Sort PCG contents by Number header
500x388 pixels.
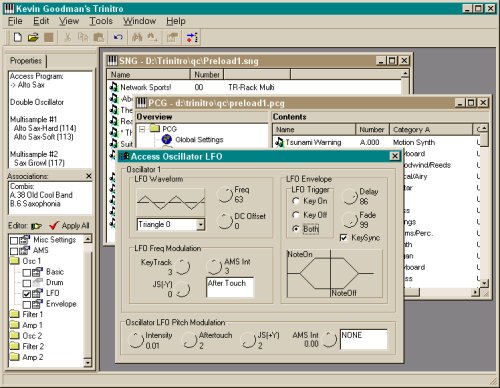pos(372,129)
